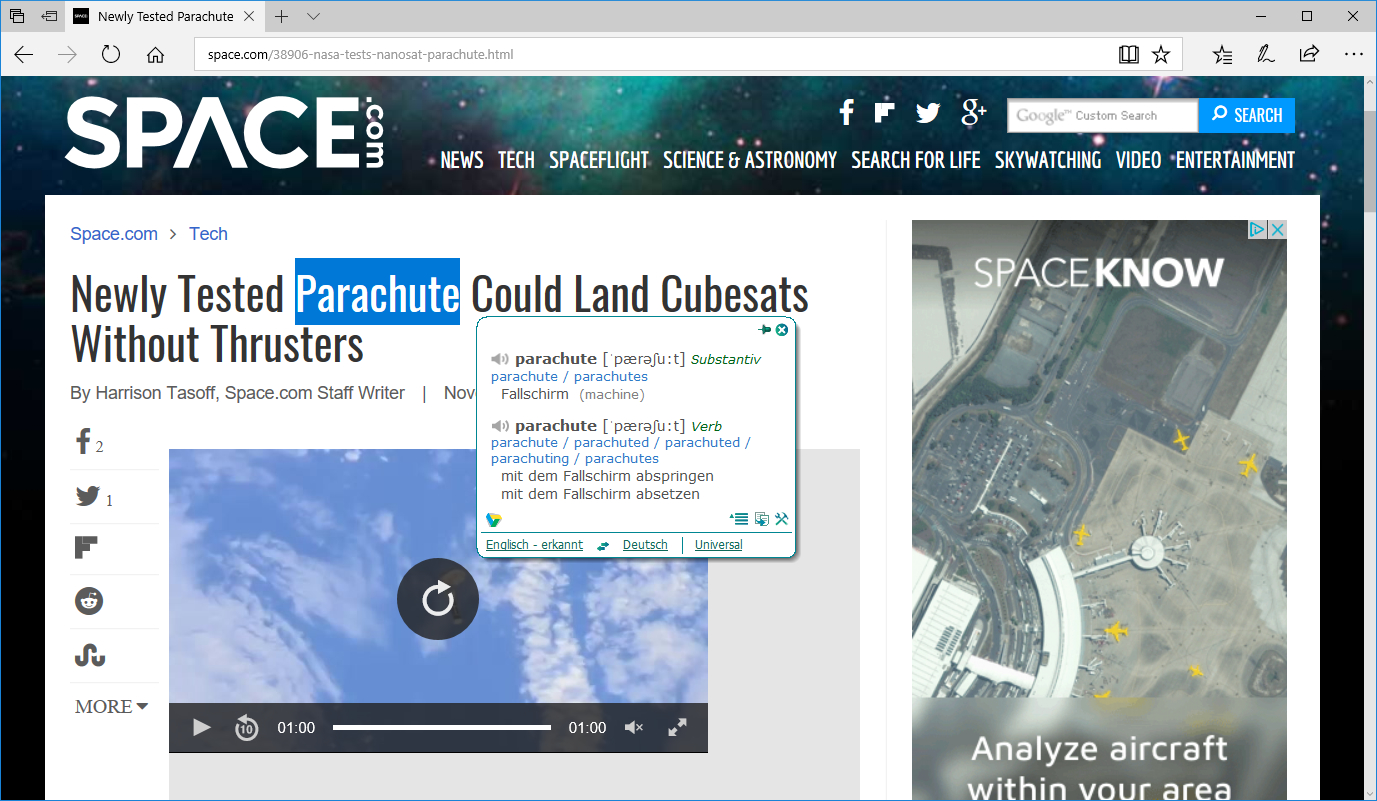Play pronunciation for parachute verb
This screenshot has height=801, width=1377.
tap(499, 426)
